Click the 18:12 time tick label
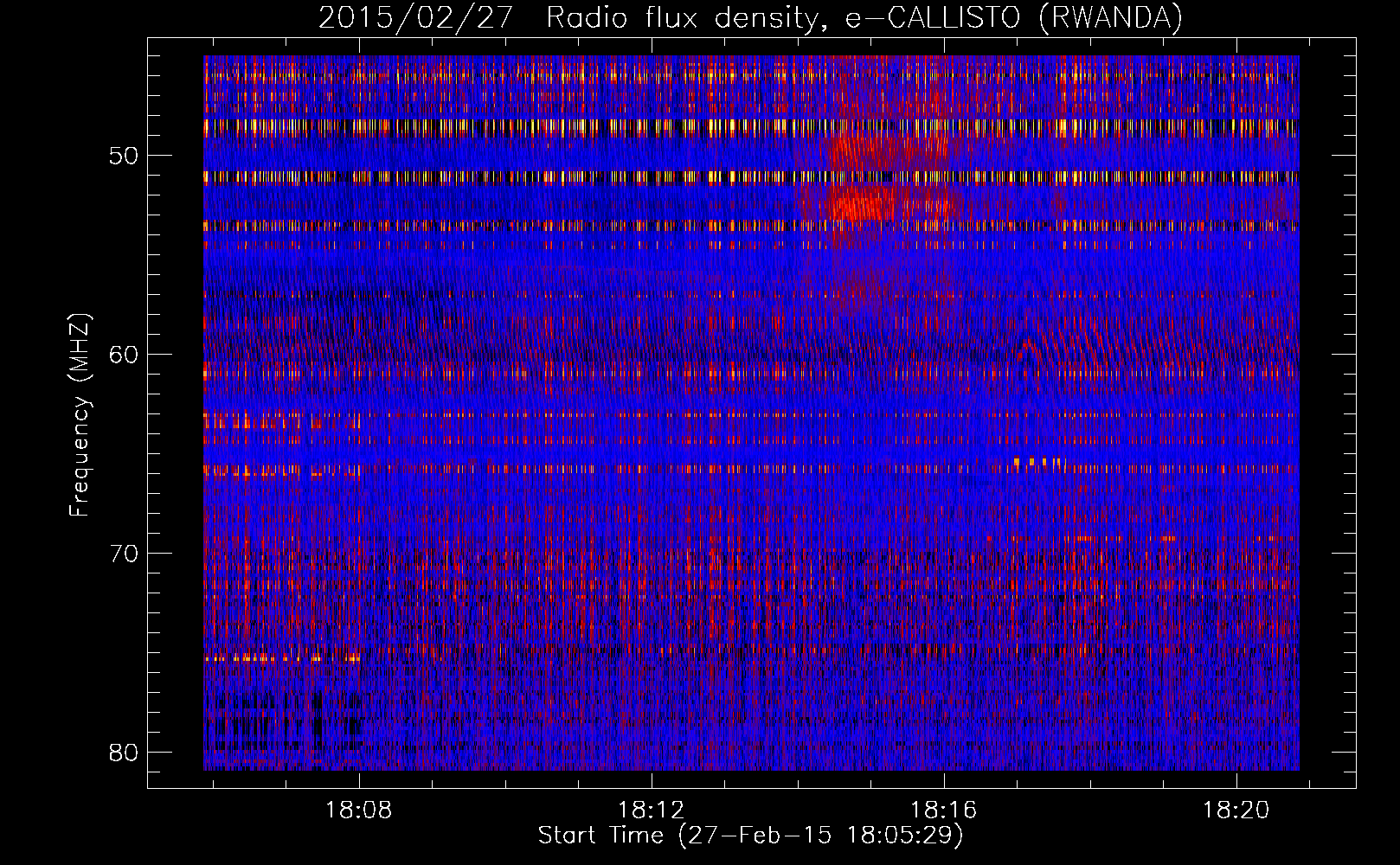Image resolution: width=1400 pixels, height=865 pixels. coord(651,810)
